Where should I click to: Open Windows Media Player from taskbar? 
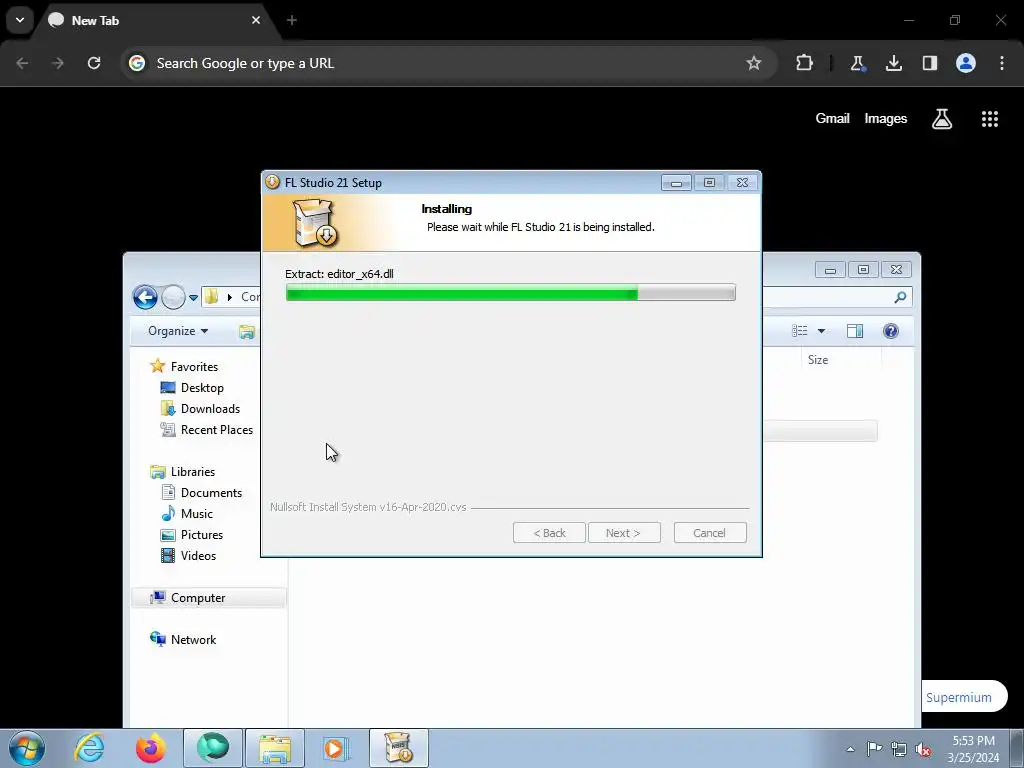pos(336,748)
